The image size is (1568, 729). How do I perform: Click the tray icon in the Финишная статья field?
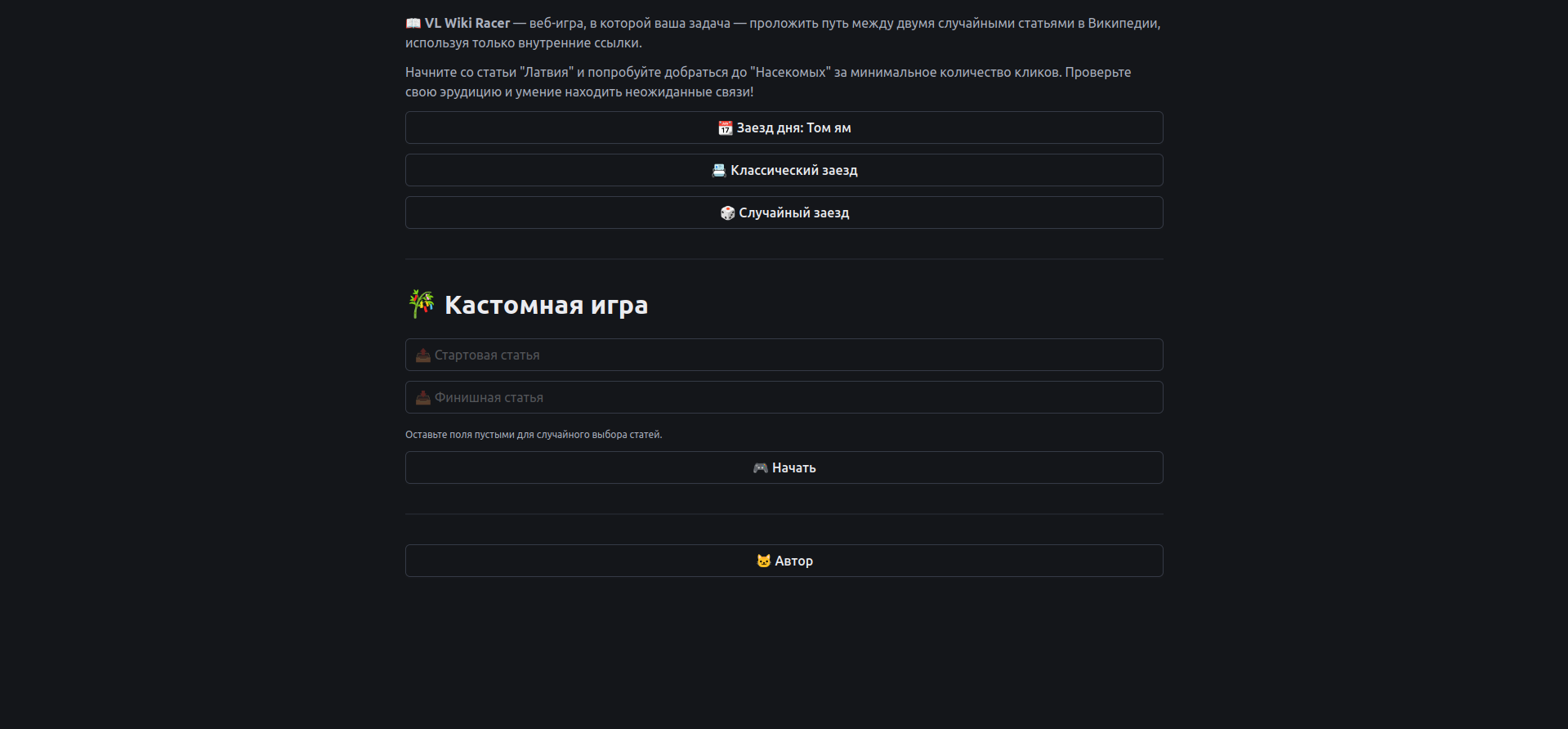coord(422,398)
